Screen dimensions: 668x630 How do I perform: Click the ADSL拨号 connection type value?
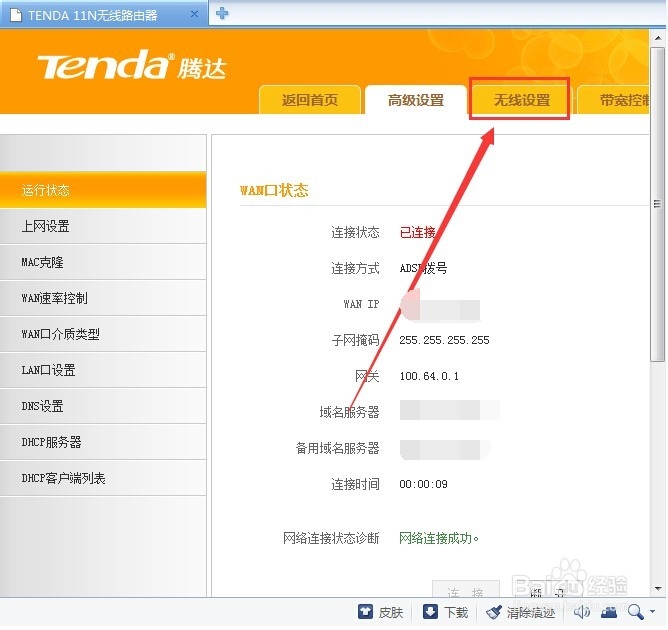[423, 268]
